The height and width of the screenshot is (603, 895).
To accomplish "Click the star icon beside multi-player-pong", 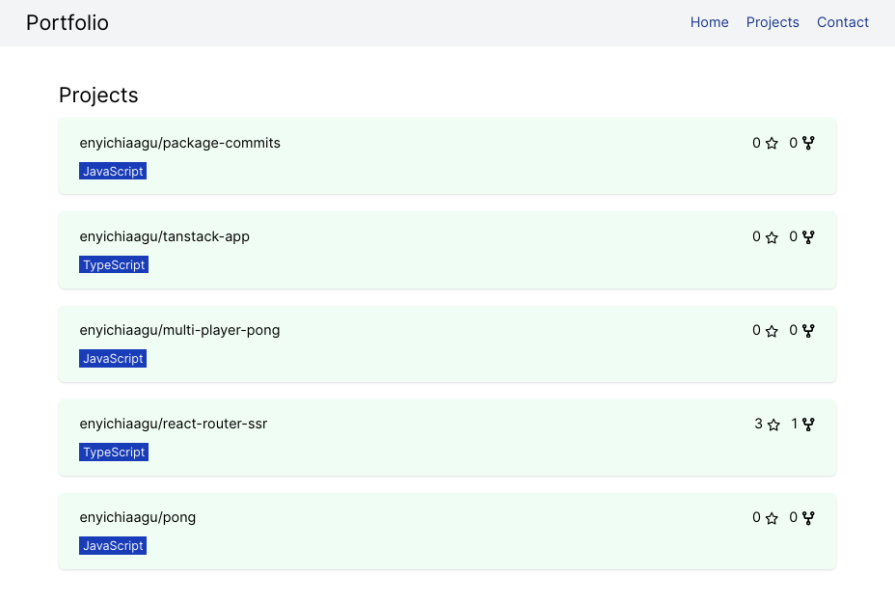I will click(770, 330).
